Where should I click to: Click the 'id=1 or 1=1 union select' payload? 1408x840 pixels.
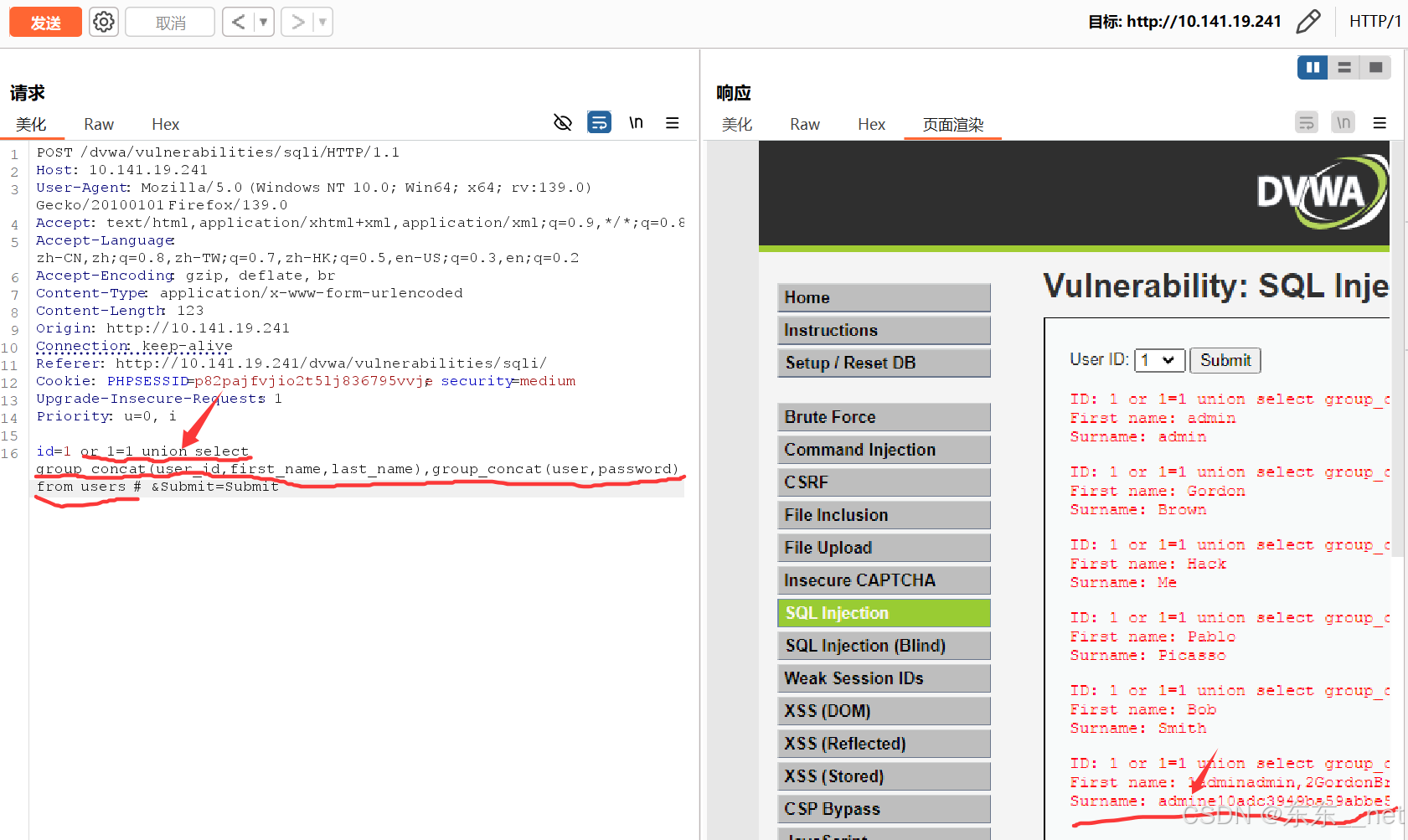coord(142,451)
